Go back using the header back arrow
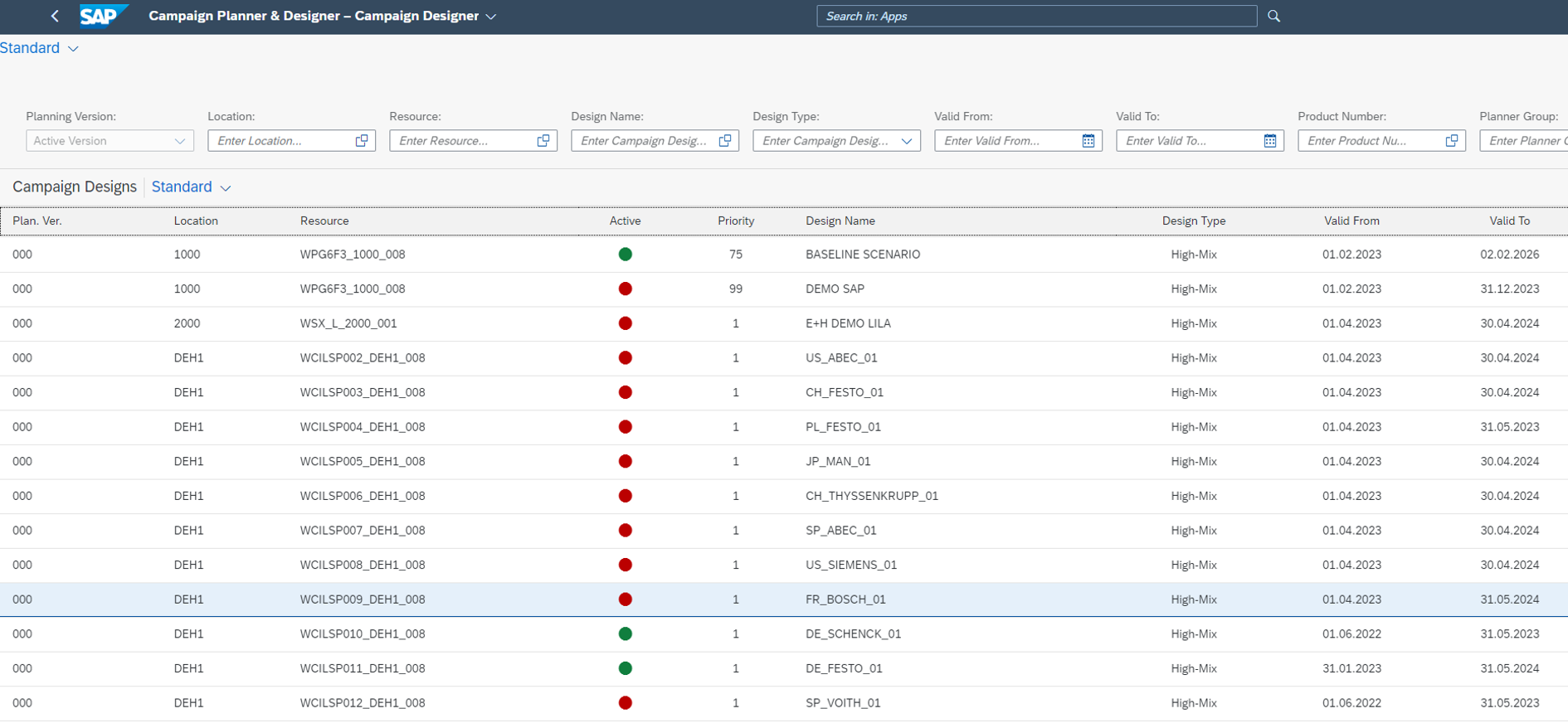1568x728 pixels. click(55, 16)
